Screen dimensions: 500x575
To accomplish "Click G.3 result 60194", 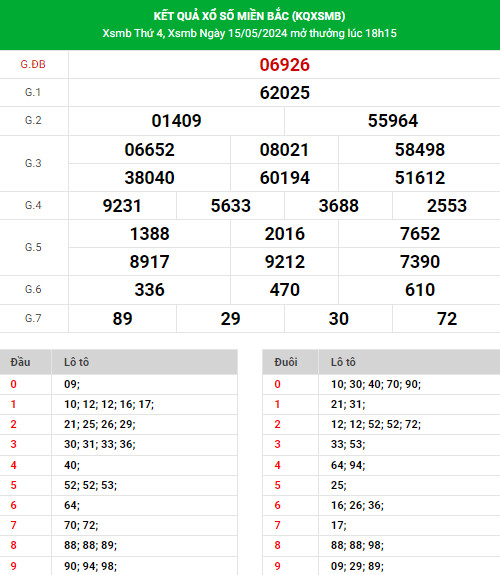I will 285,178.
